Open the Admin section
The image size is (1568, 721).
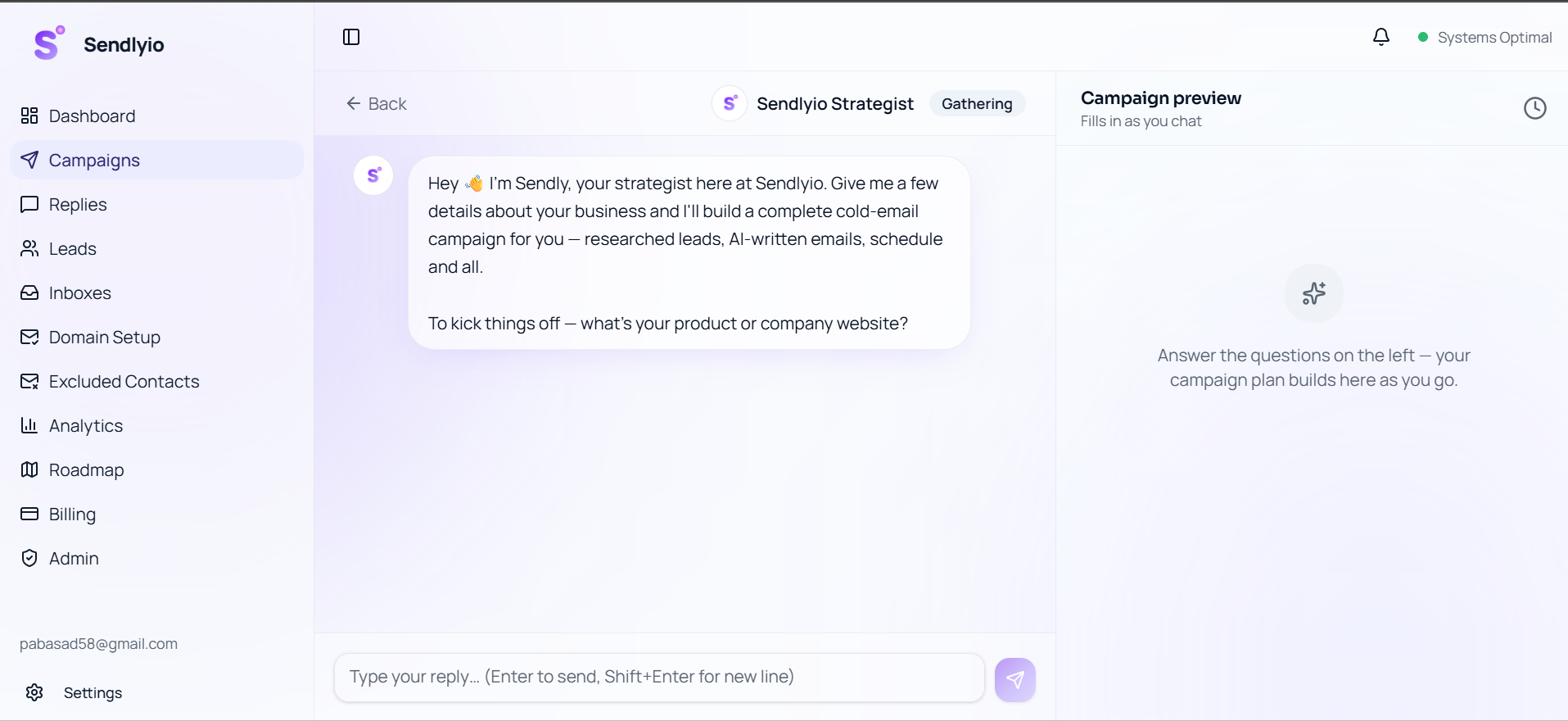point(156,558)
